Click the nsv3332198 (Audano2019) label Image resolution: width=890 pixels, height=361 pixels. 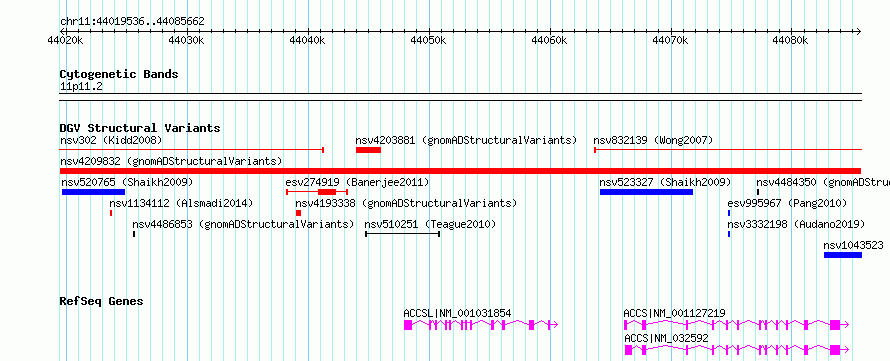tap(796, 224)
